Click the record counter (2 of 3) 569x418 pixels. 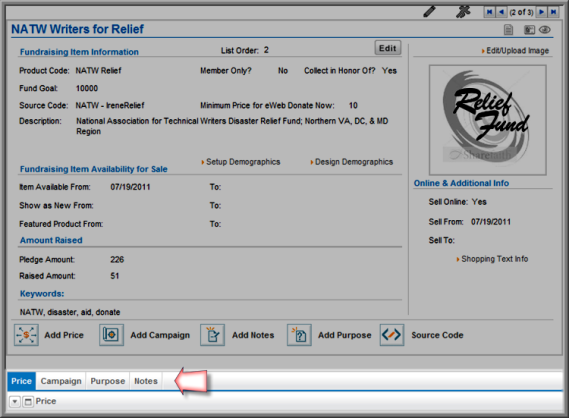(x=521, y=12)
